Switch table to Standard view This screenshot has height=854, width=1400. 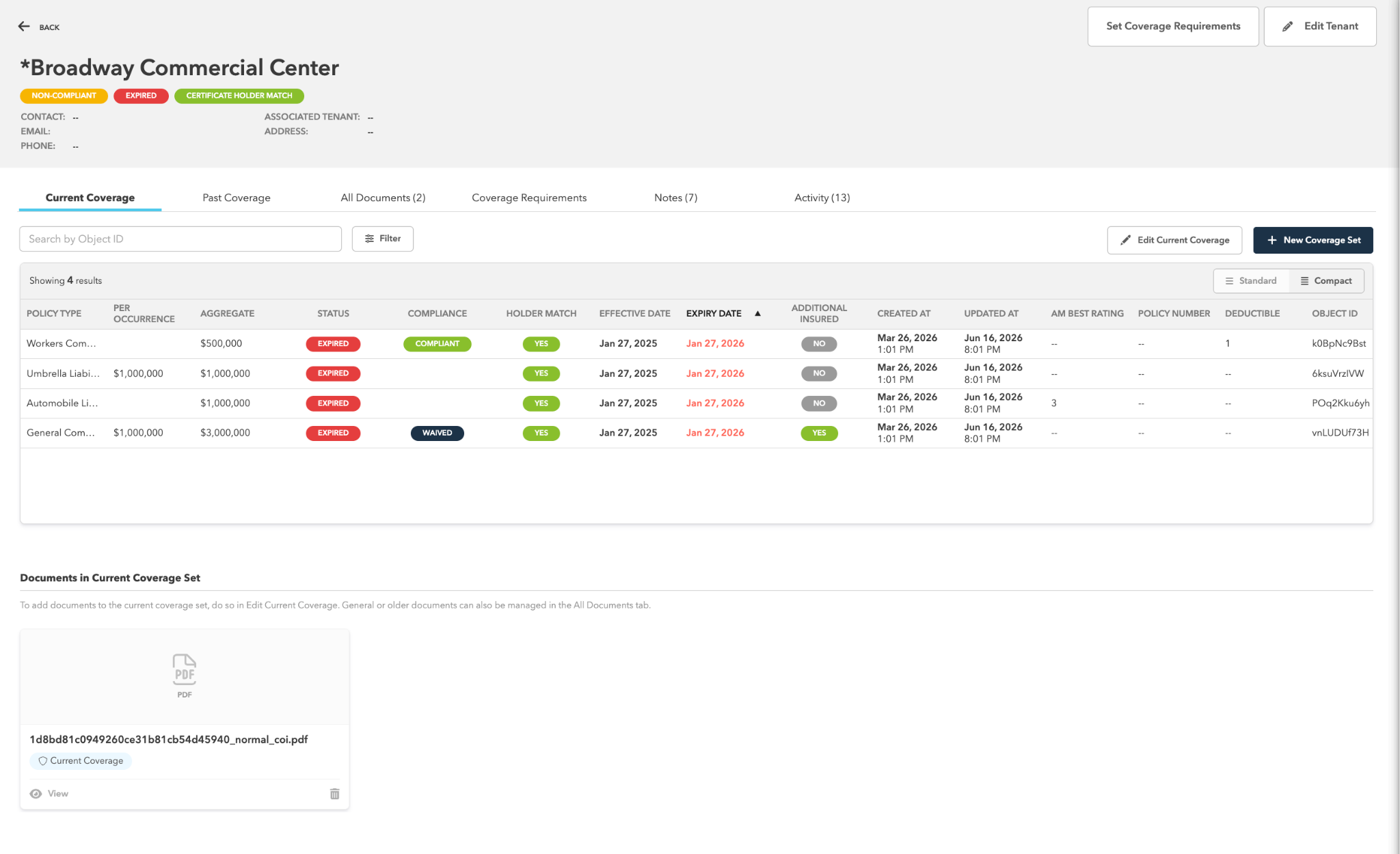1251,281
